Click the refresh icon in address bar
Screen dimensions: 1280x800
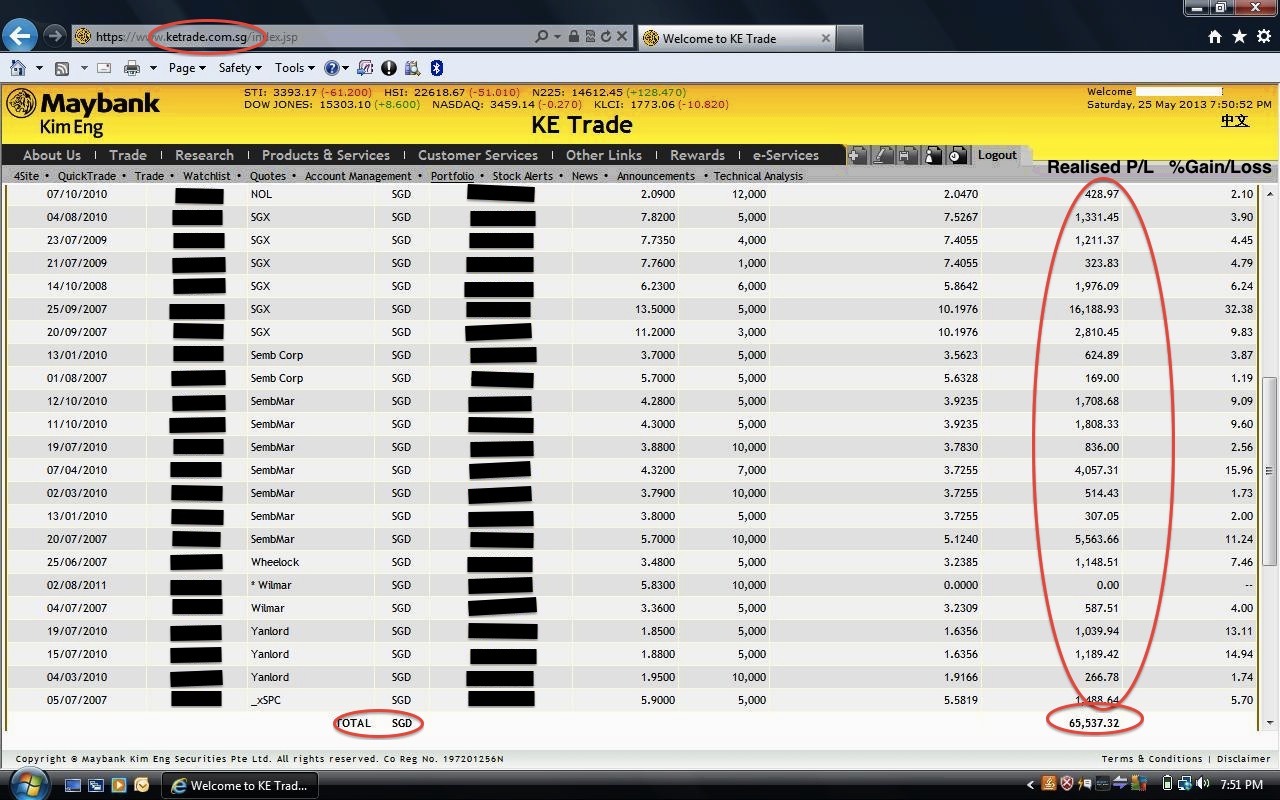605,37
